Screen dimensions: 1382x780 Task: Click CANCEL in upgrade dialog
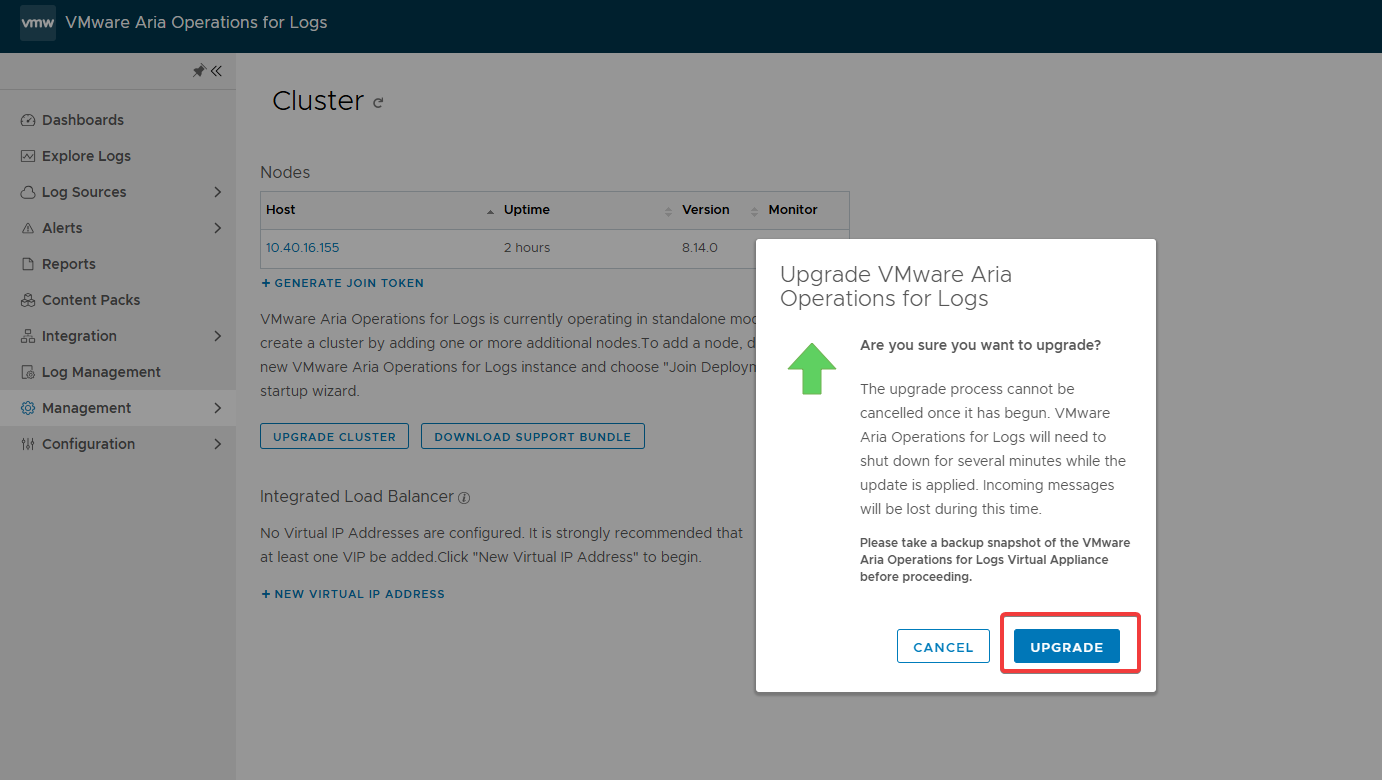(x=943, y=647)
